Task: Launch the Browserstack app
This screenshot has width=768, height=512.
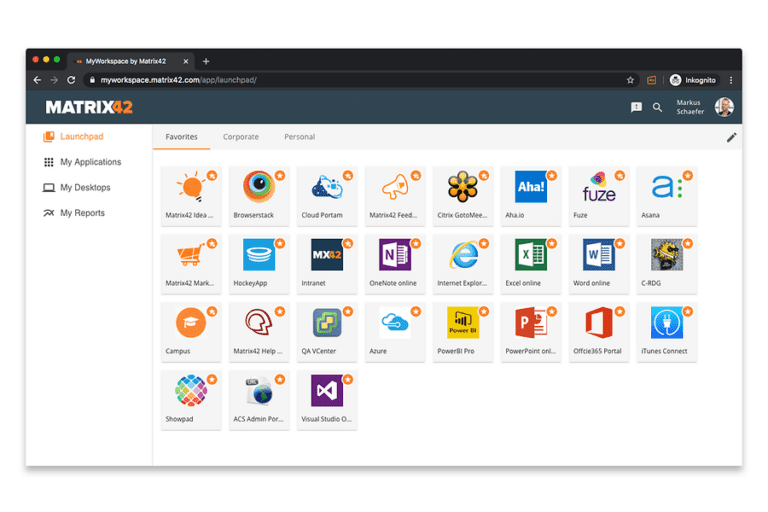Action: (x=259, y=196)
